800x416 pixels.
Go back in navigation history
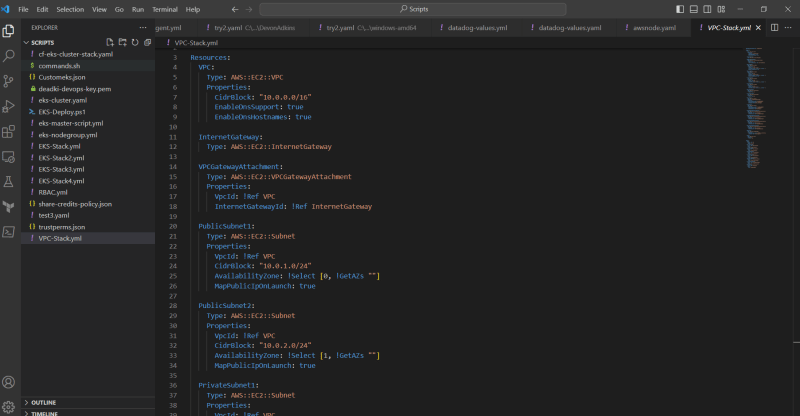click(x=235, y=9)
